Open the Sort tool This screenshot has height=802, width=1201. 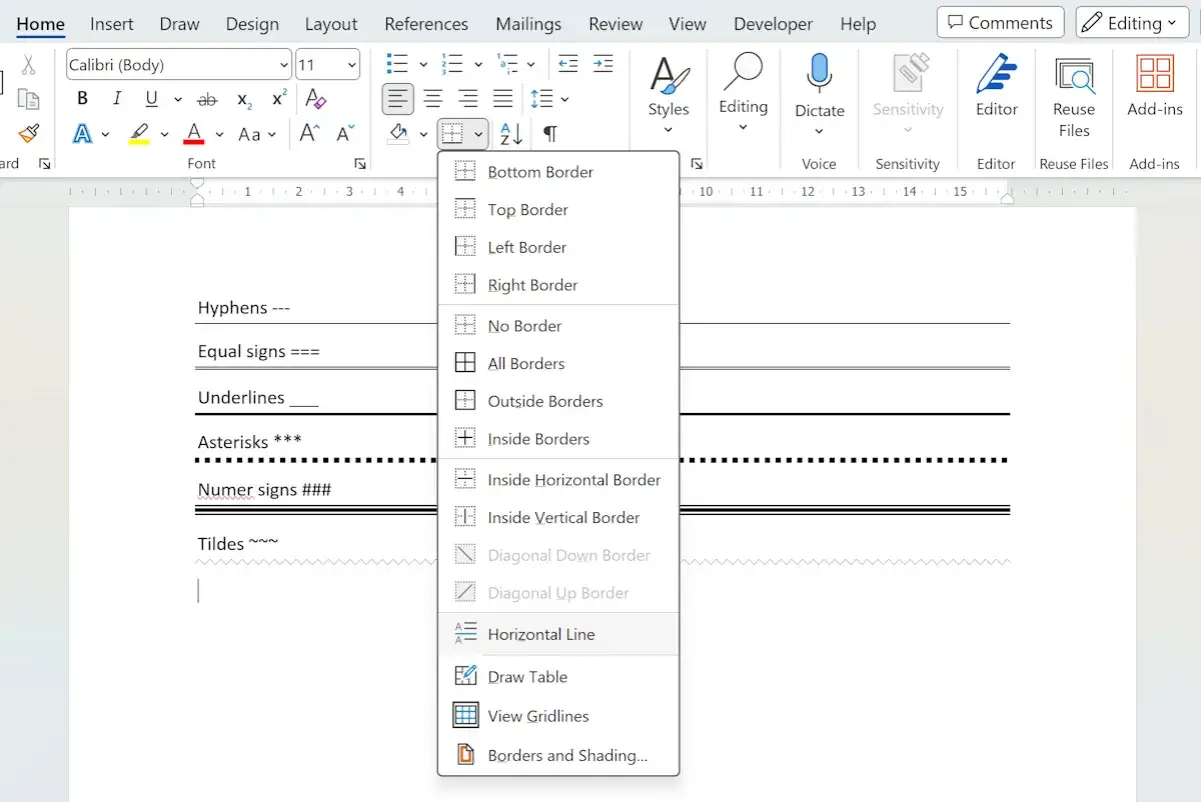[510, 133]
